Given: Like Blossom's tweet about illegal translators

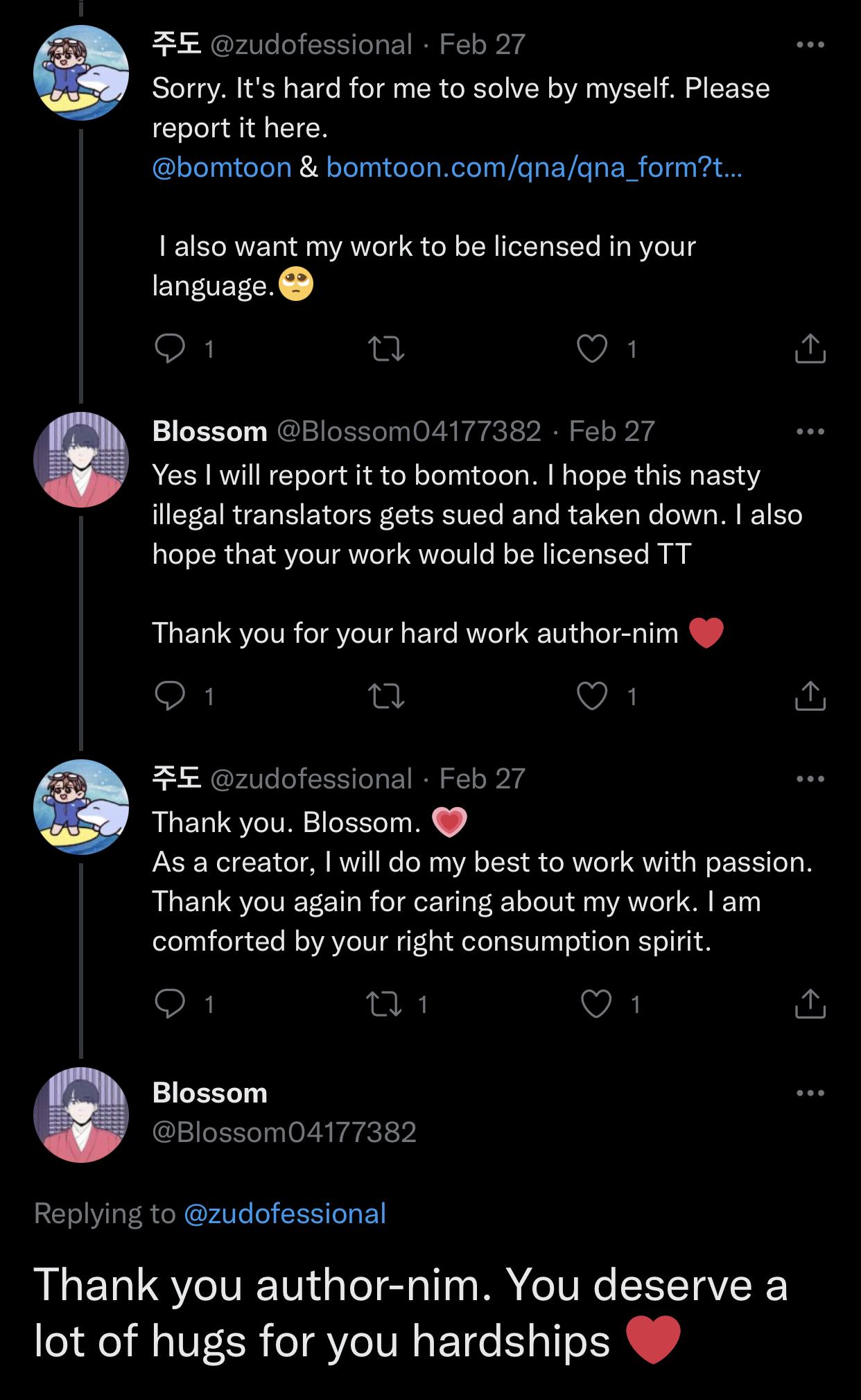Looking at the screenshot, I should click(592, 695).
